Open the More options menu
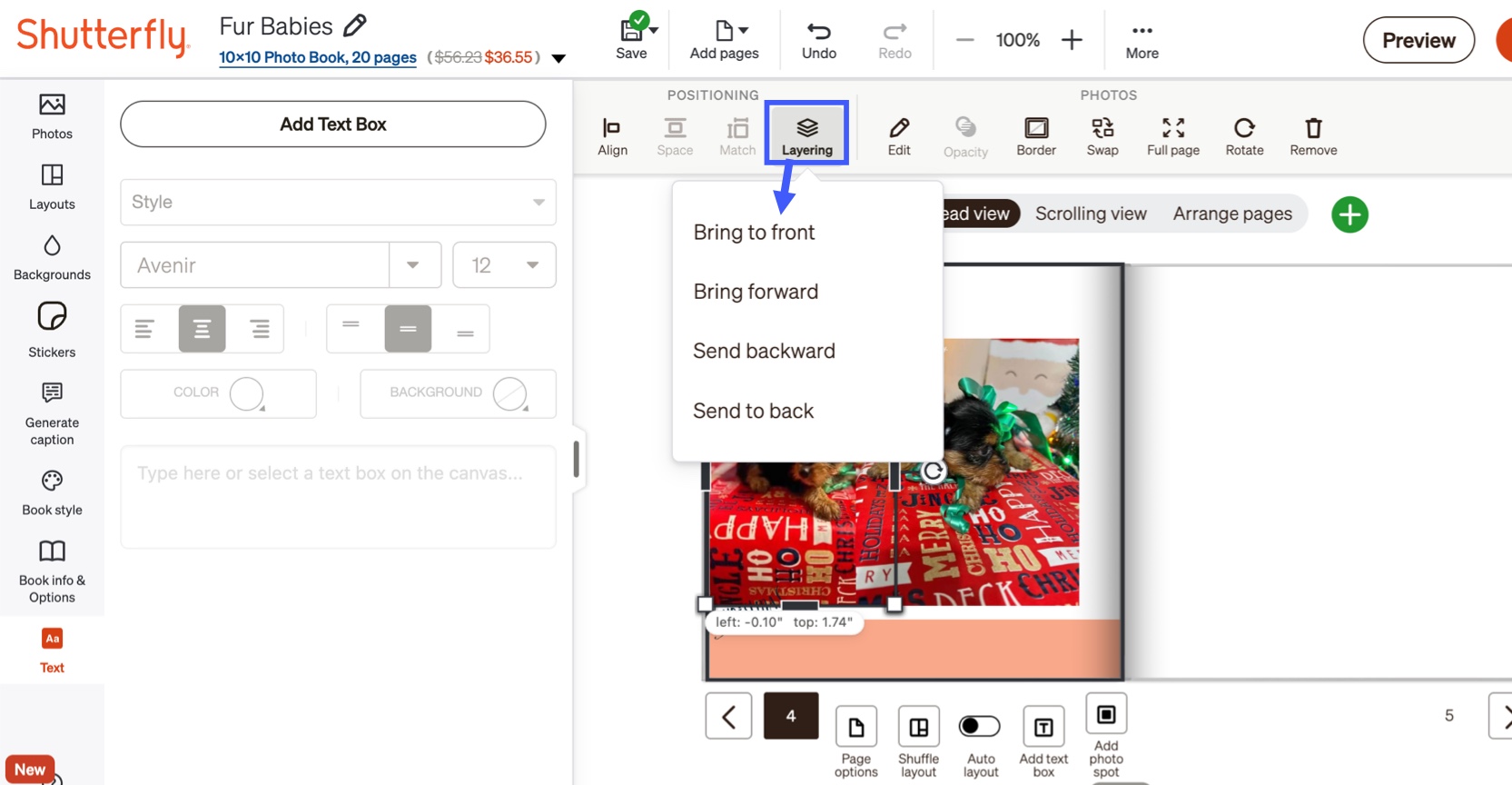1512x785 pixels. 1141,40
